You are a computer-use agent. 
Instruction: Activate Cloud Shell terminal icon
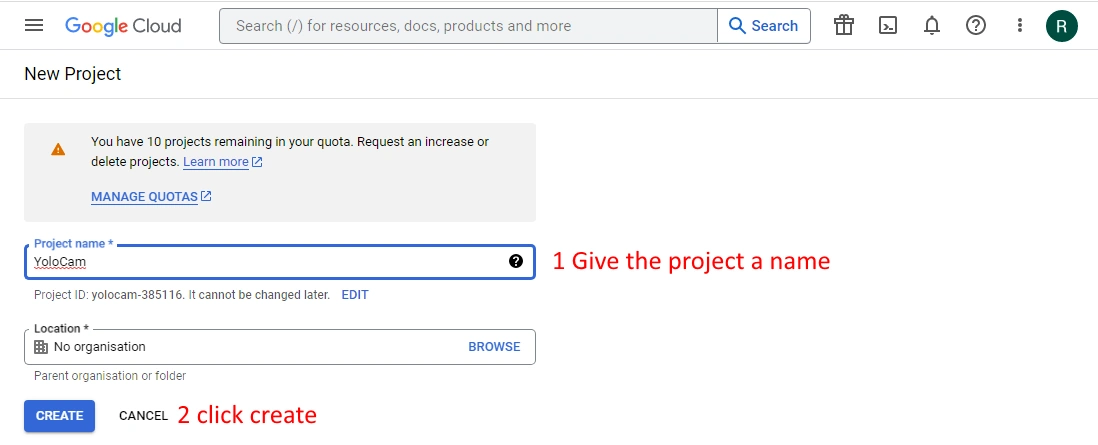click(888, 26)
